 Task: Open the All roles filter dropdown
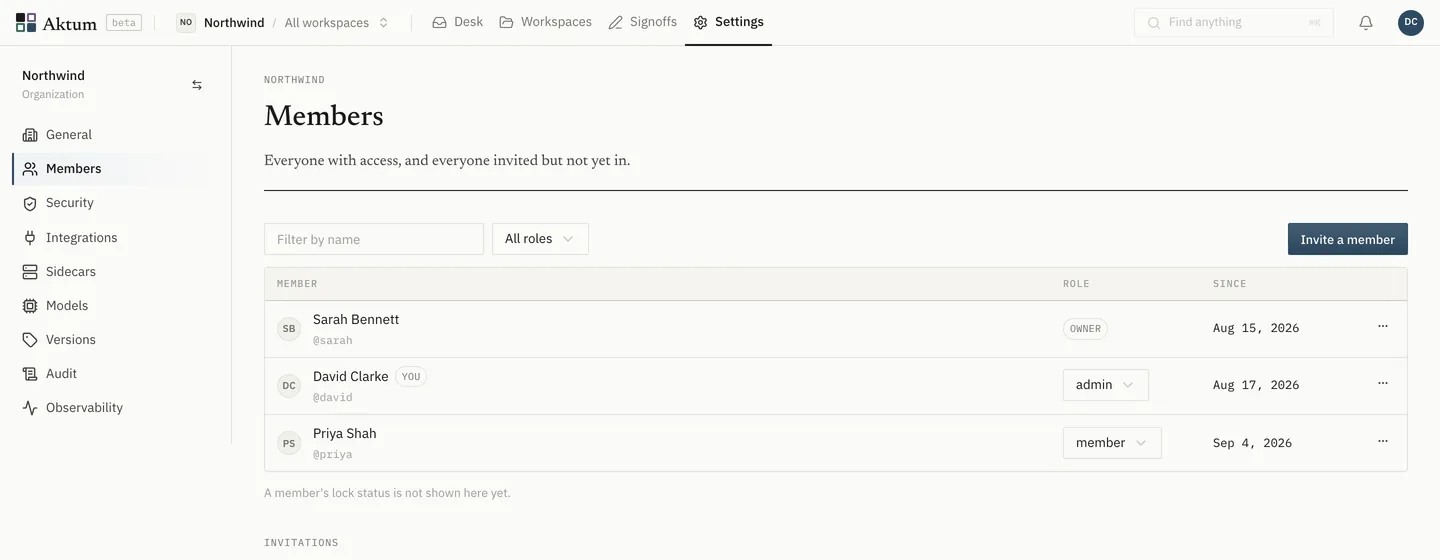[x=540, y=239]
